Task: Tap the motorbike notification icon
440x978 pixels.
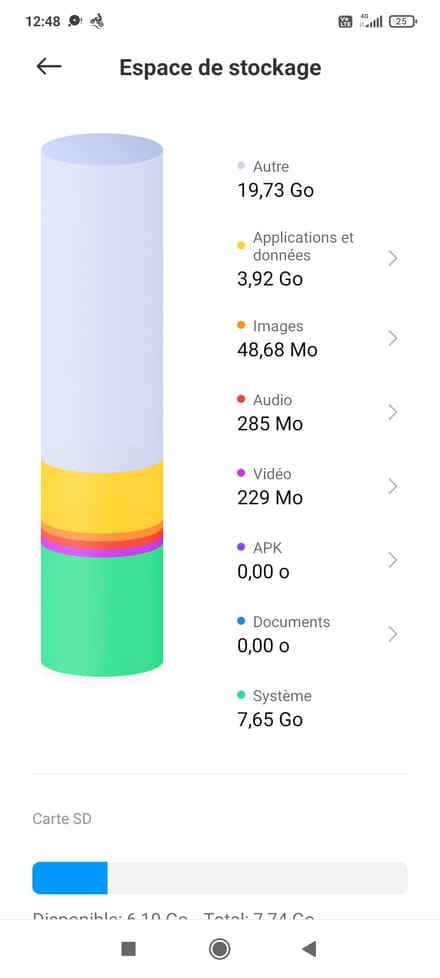Action: coord(96,21)
